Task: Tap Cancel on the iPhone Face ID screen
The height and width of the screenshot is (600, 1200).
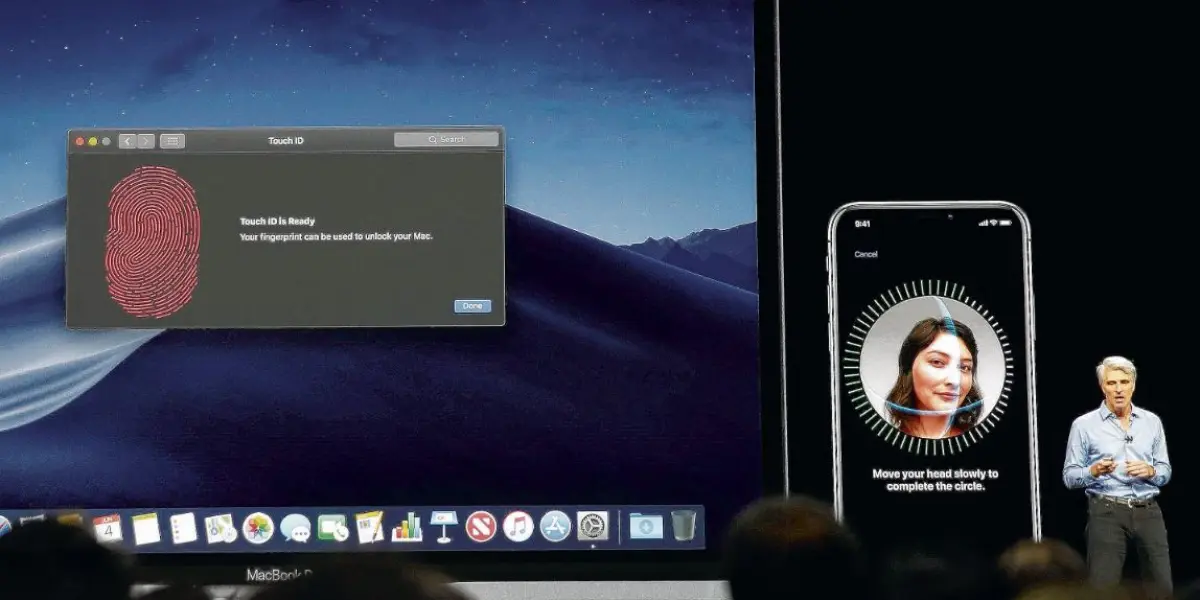Action: point(866,254)
